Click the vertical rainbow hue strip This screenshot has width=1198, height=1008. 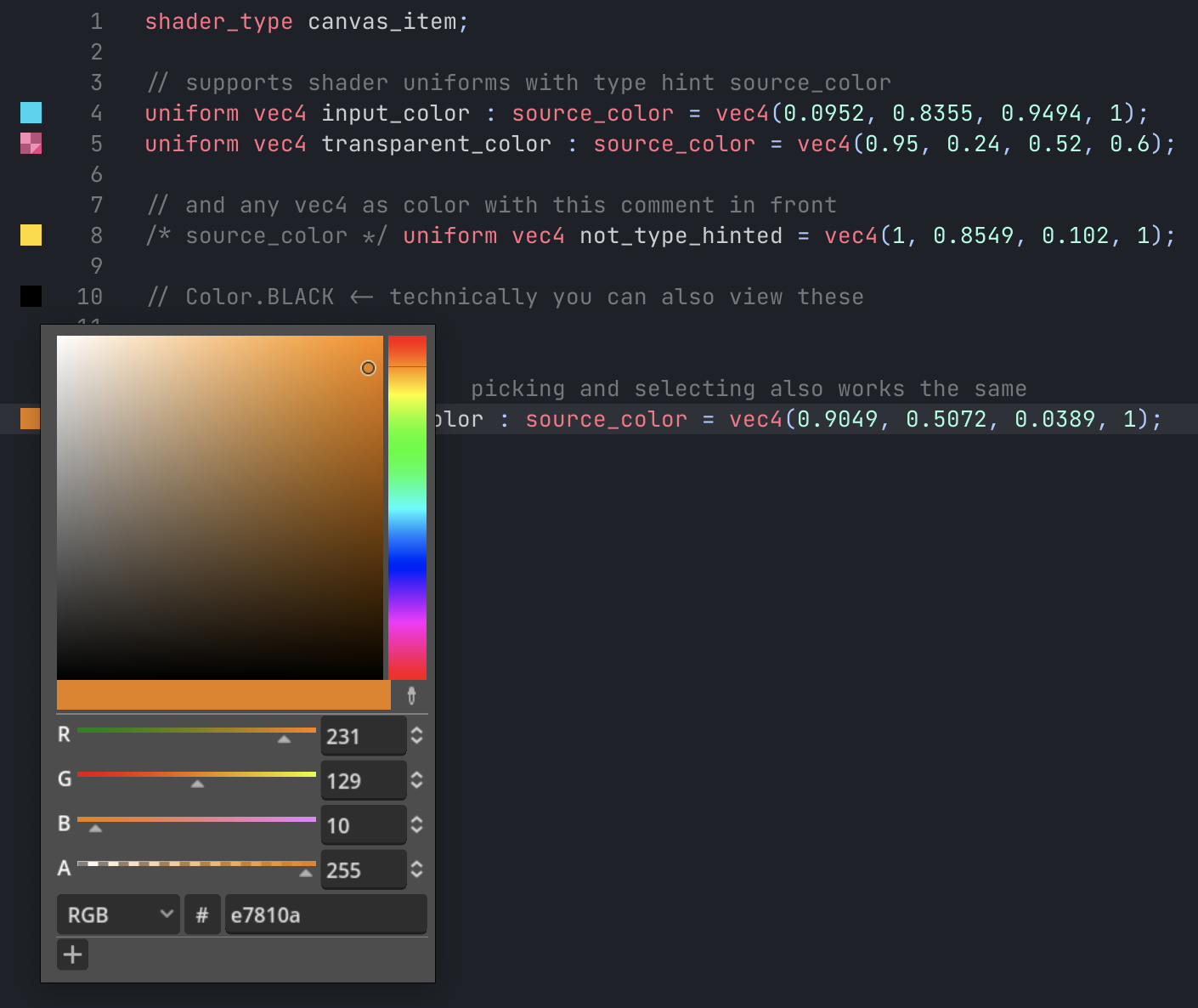click(x=407, y=507)
